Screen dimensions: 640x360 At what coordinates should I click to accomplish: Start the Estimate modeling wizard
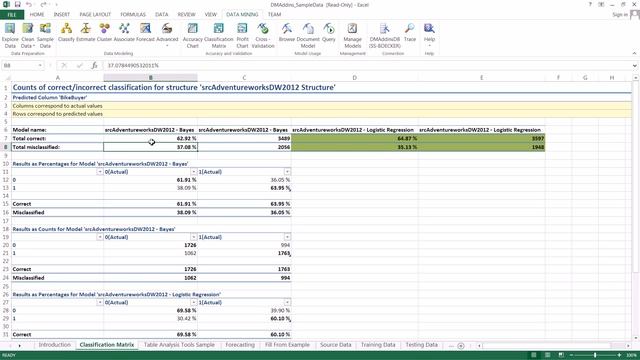(85, 33)
